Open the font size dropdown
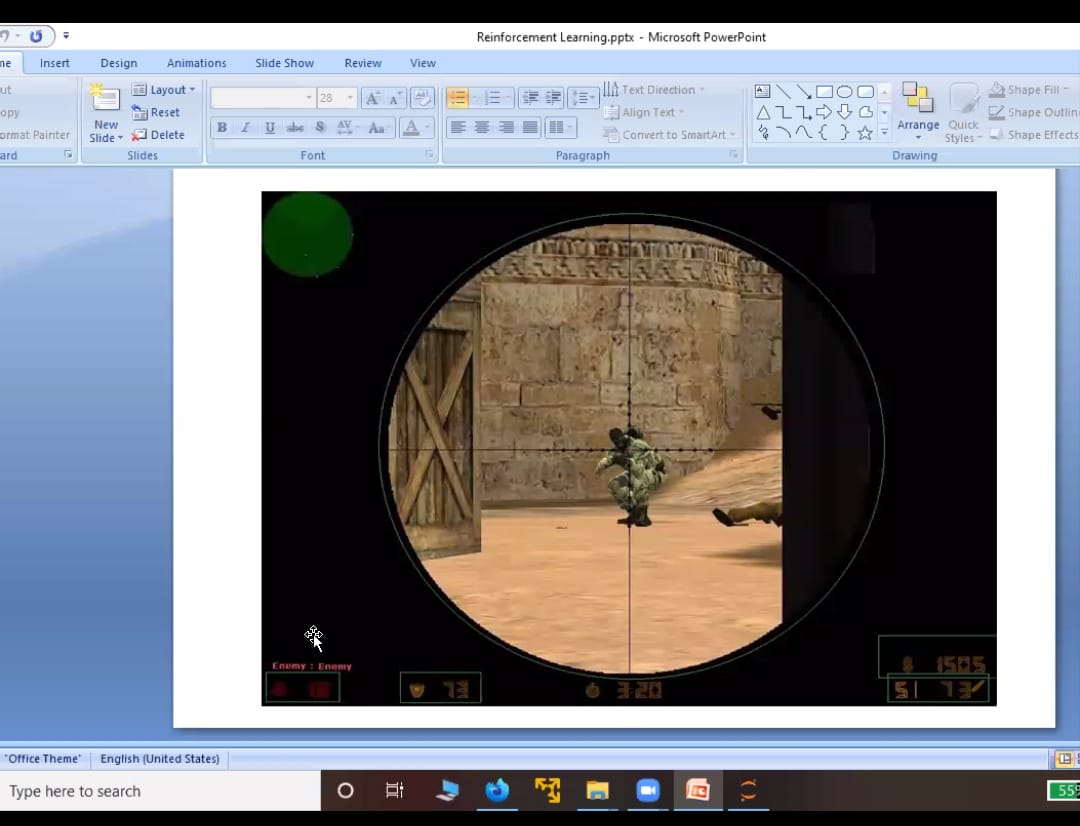Screen dimensions: 1080x826 point(350,98)
